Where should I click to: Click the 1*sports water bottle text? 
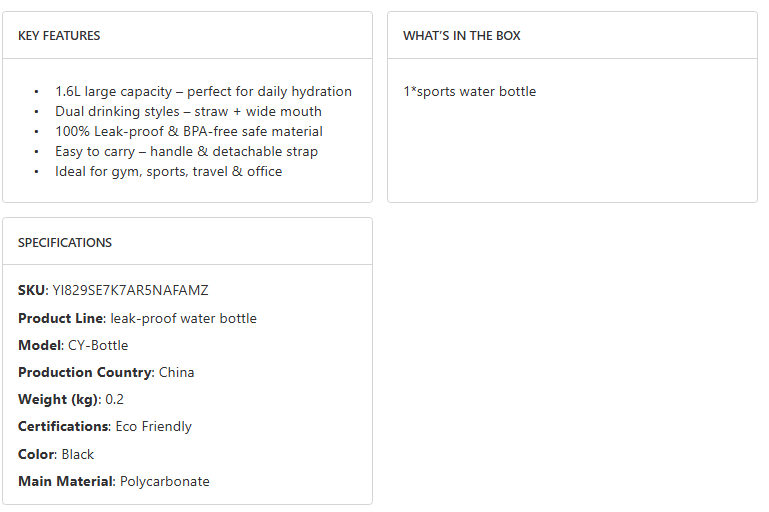(469, 92)
